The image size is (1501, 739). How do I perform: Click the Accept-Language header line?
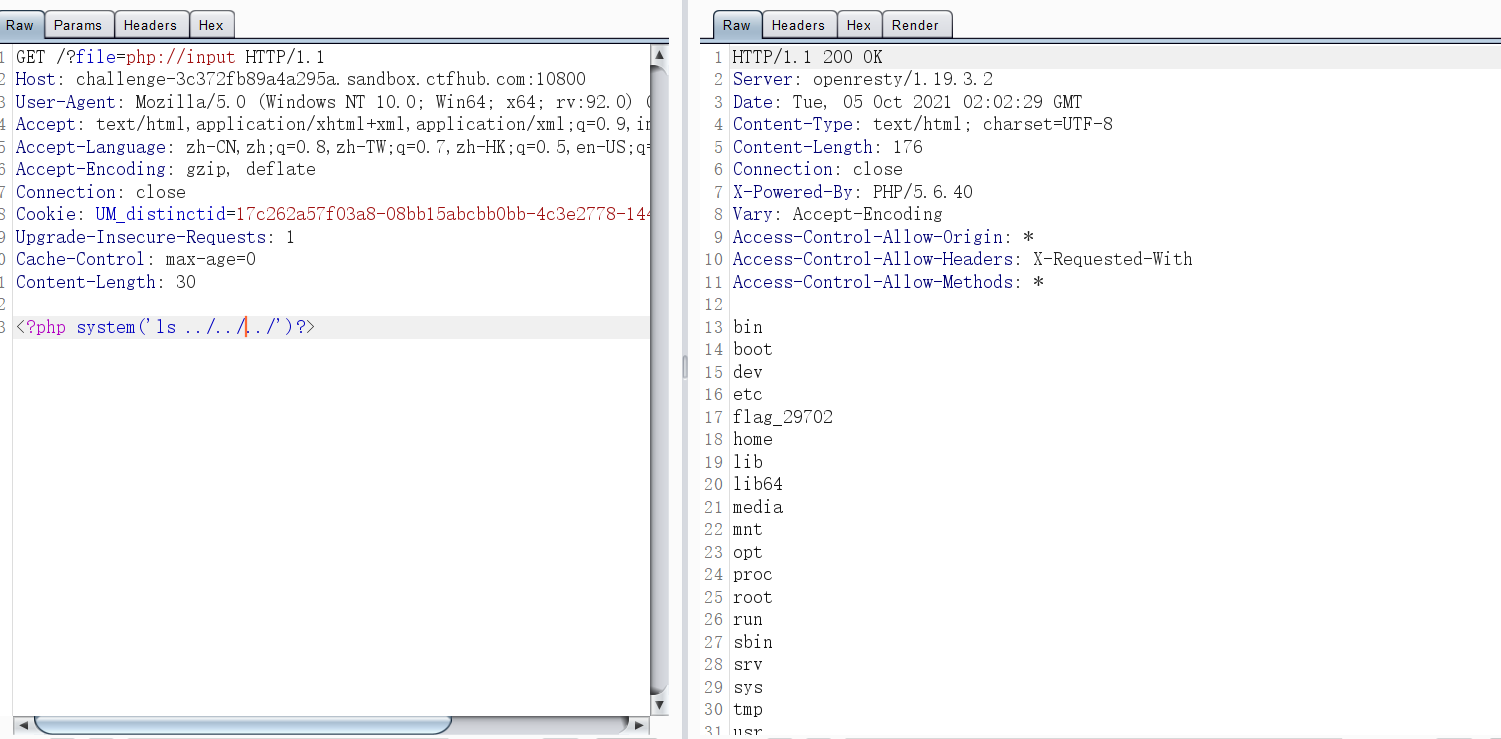(333, 147)
